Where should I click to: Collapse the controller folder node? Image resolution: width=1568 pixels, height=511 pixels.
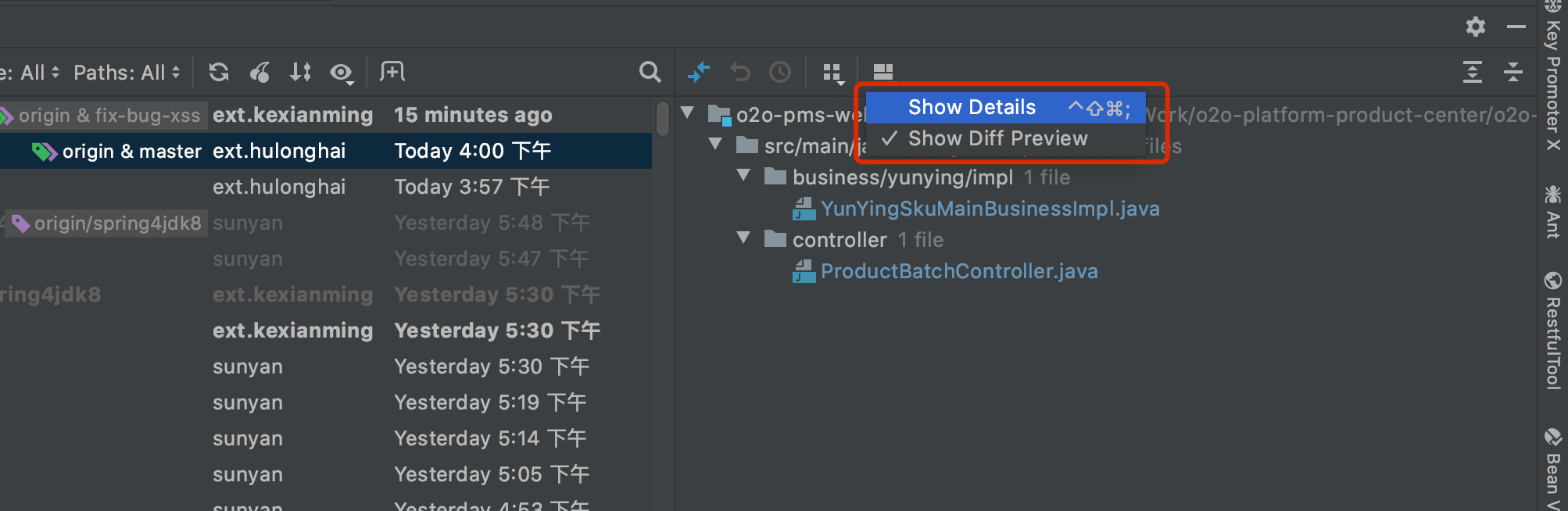coord(743,238)
